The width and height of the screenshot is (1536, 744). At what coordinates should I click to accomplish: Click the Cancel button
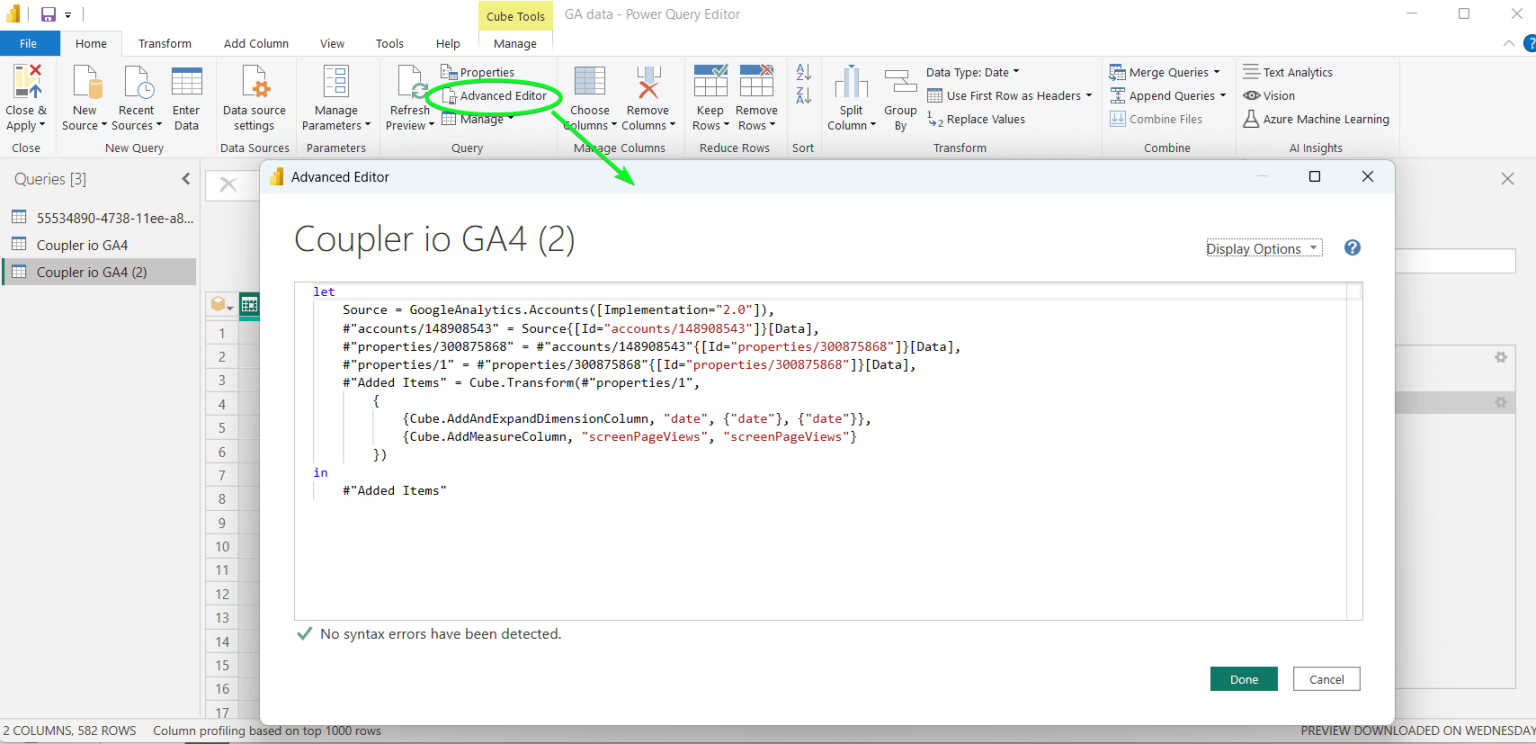(x=1326, y=678)
